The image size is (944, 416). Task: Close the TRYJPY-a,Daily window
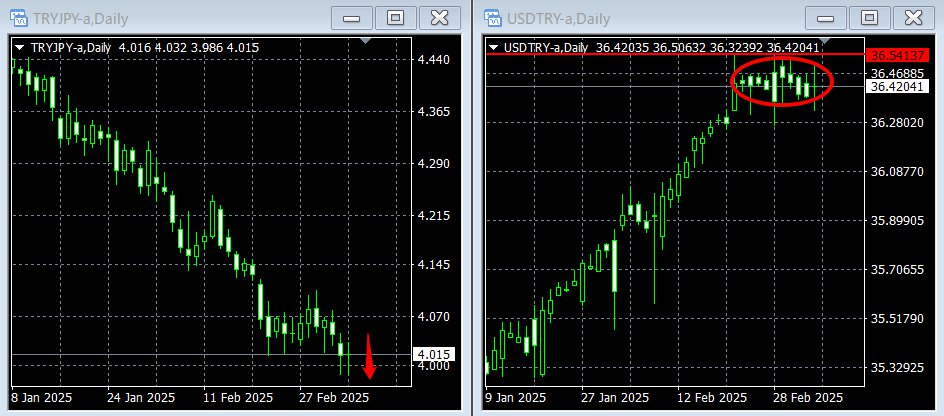[439, 18]
